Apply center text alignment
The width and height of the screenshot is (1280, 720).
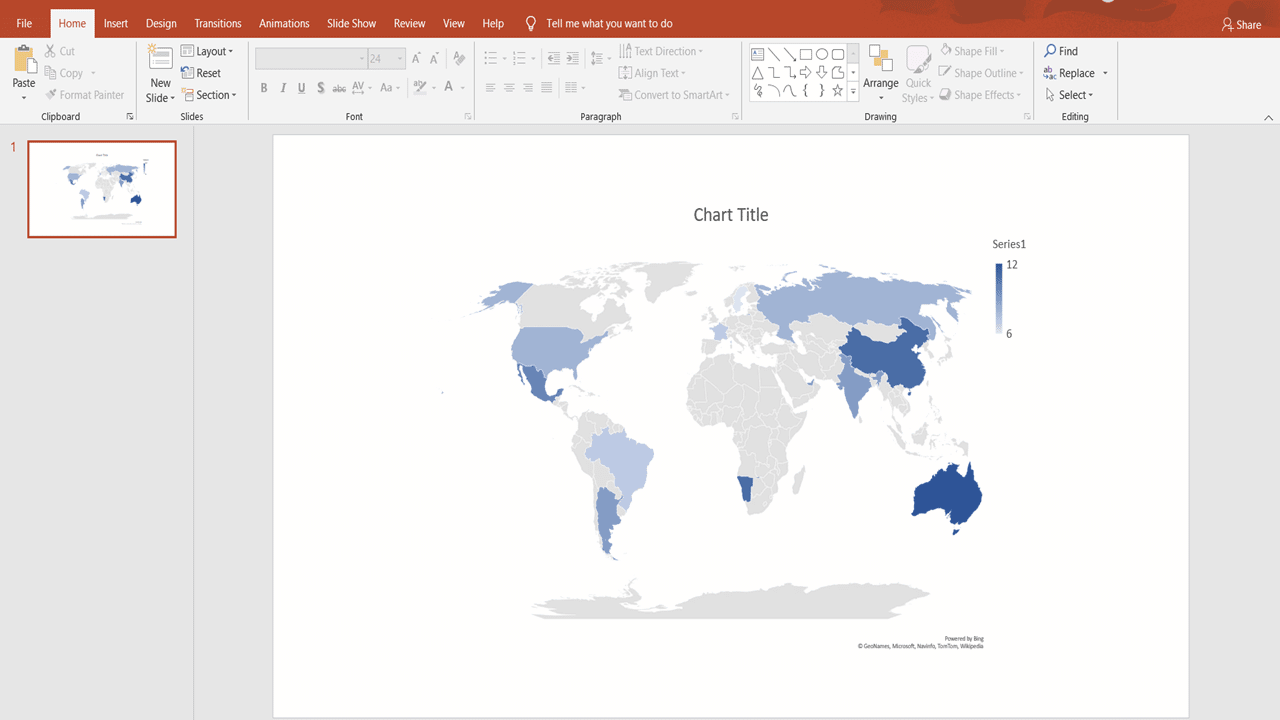click(509, 88)
